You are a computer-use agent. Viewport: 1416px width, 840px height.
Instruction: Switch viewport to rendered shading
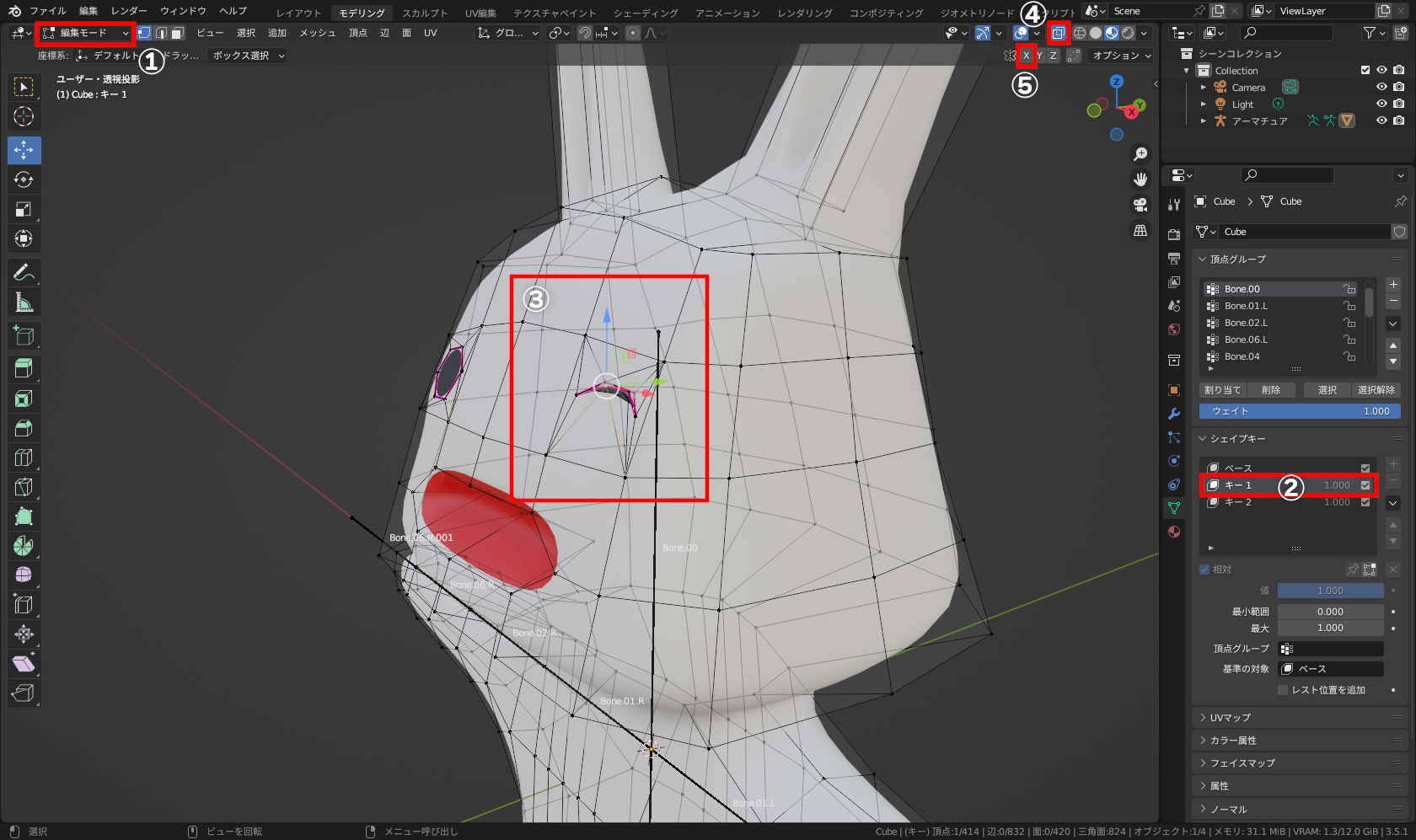(x=1128, y=33)
